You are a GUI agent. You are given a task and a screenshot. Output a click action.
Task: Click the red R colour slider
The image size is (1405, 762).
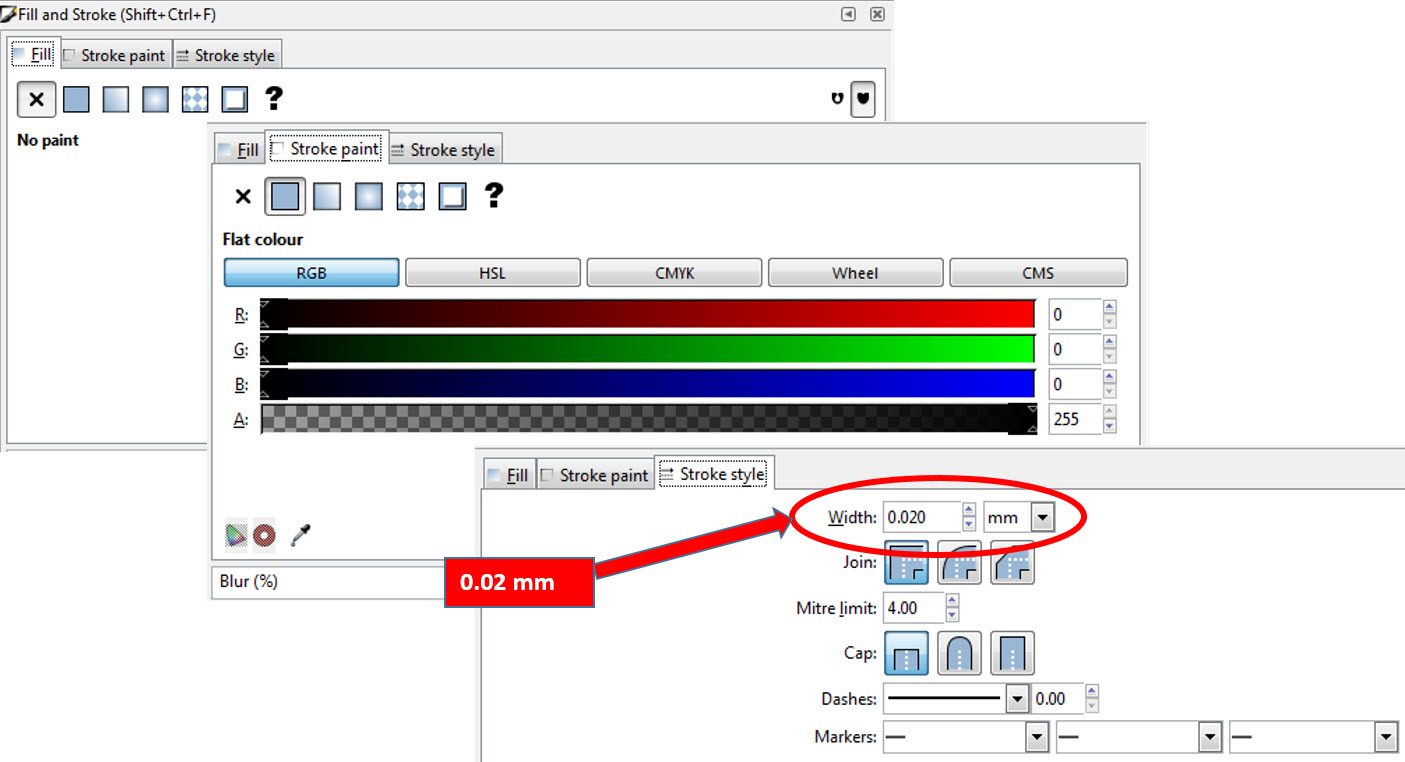tap(647, 314)
